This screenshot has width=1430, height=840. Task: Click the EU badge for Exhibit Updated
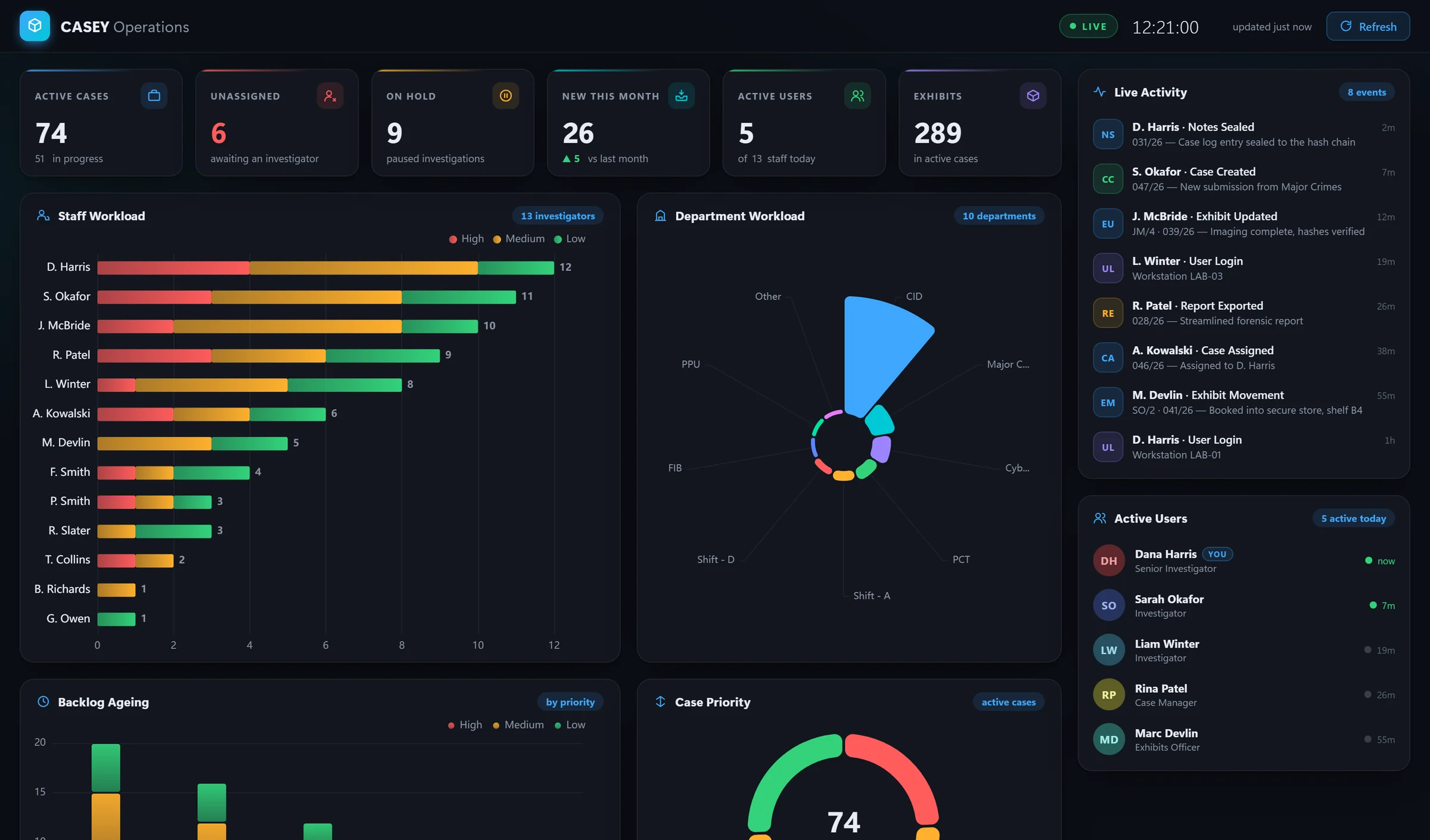[1108, 224]
